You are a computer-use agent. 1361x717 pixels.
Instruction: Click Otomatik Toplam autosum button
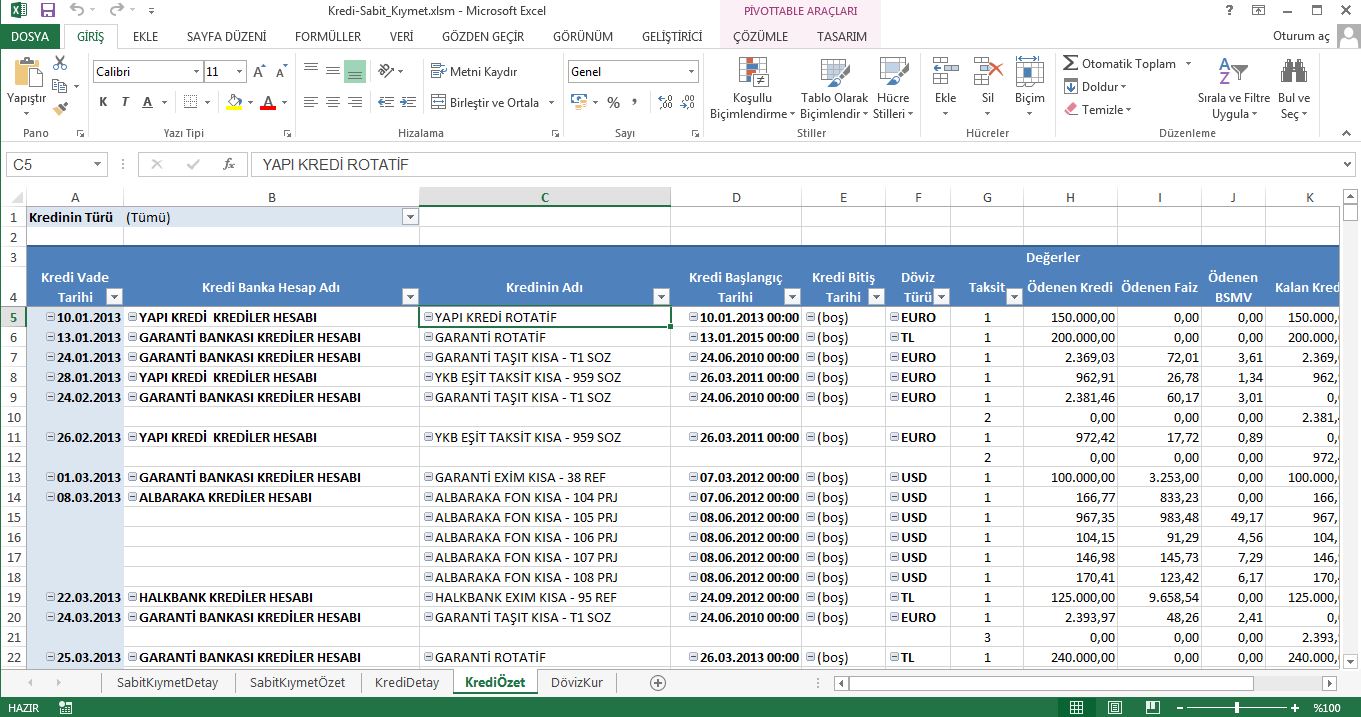(x=1120, y=63)
